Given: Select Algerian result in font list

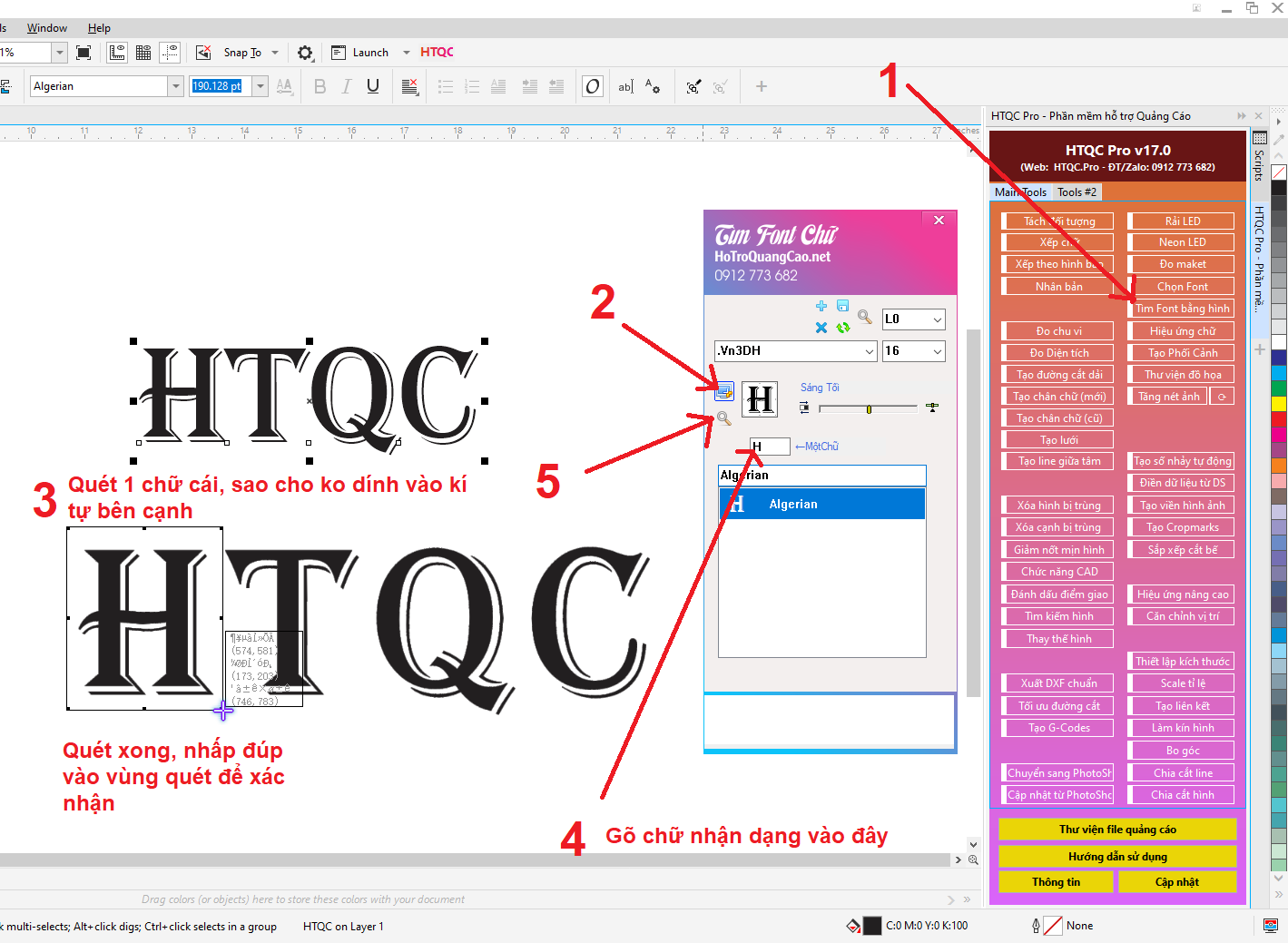Looking at the screenshot, I should (x=822, y=504).
